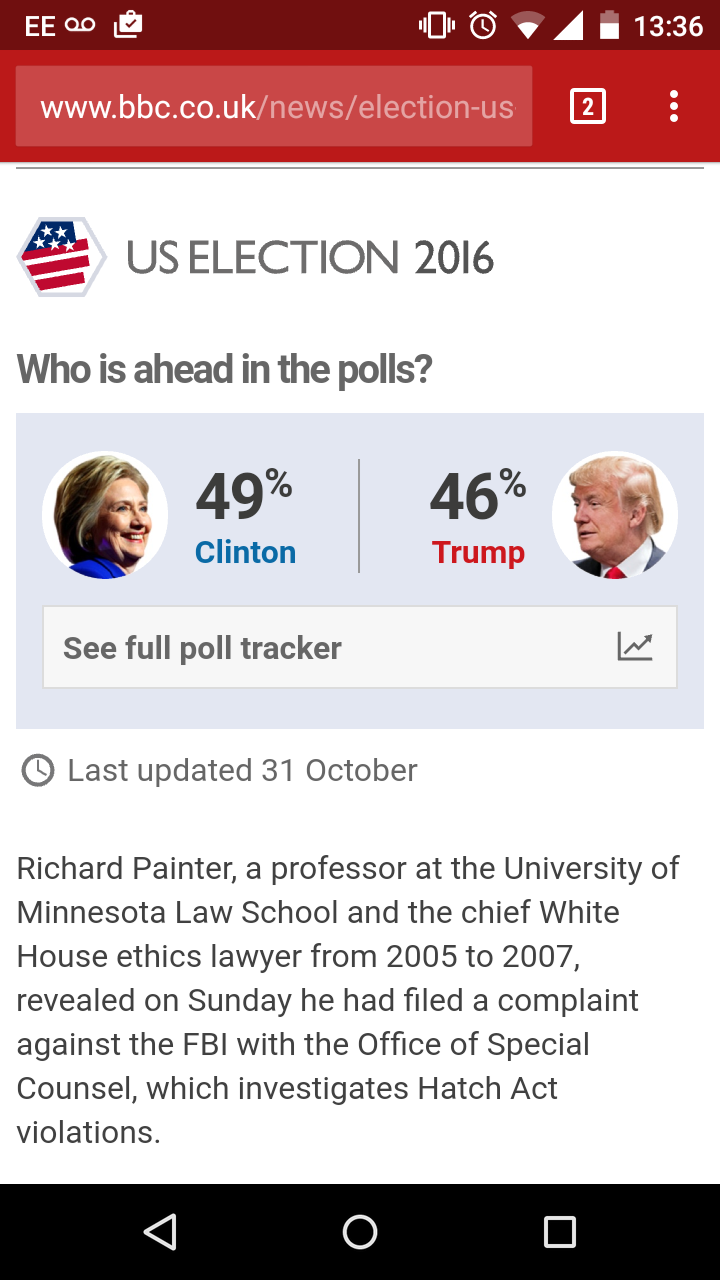Open recent apps with the square button
This screenshot has height=1280, width=720.
(560, 1232)
